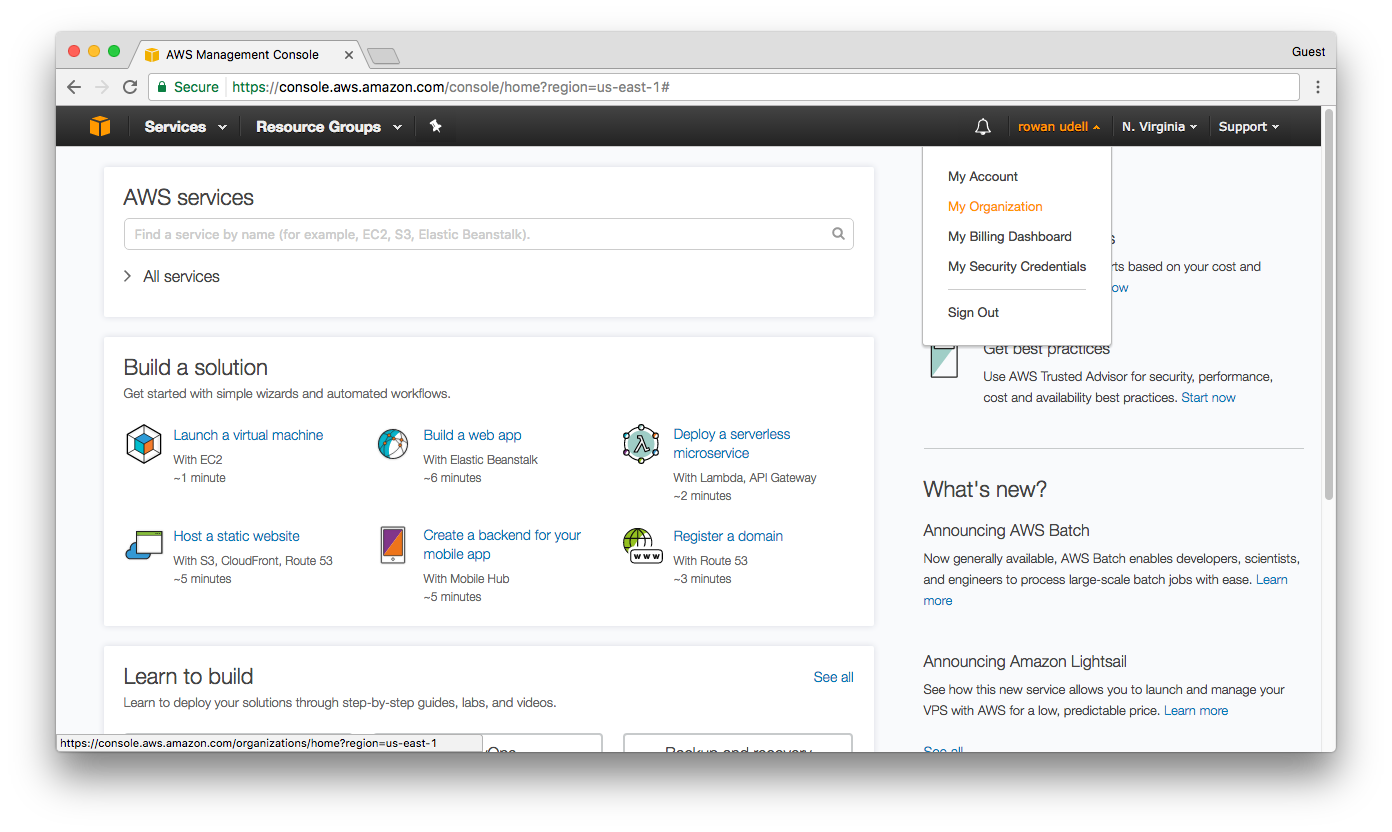
Task: Click Learn more for Amazon Lightsail
Action: pyautogui.click(x=1196, y=710)
